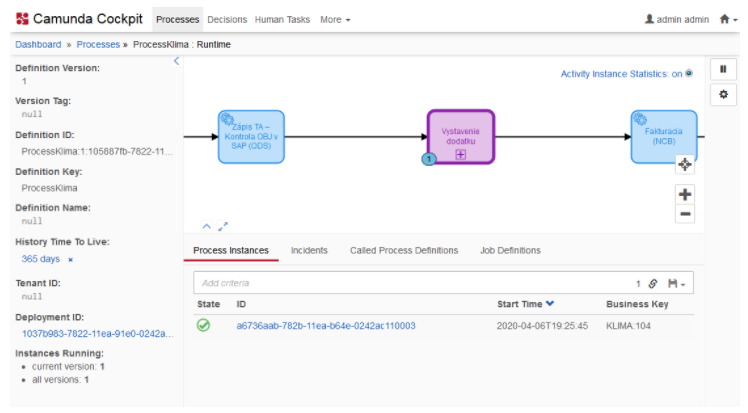The width and height of the screenshot is (748, 413).
Task: Collapse the diagram panel with the up chevron
Action: coord(206,227)
